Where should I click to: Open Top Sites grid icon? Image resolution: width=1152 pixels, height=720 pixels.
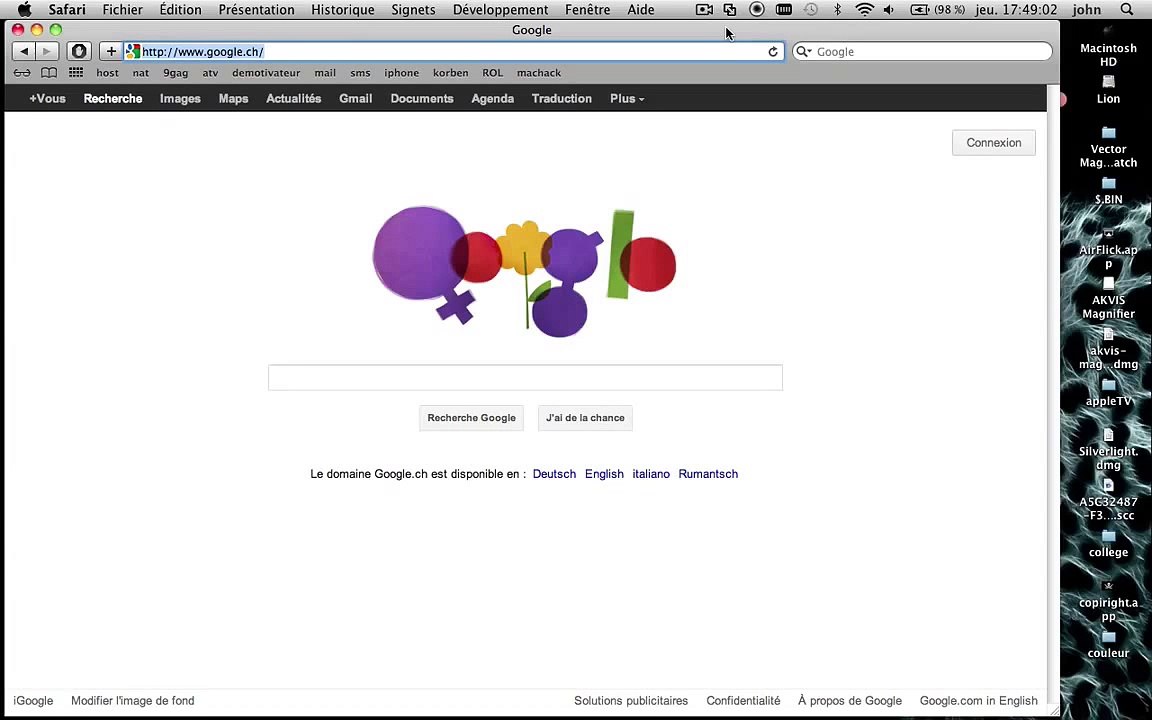[x=76, y=73]
